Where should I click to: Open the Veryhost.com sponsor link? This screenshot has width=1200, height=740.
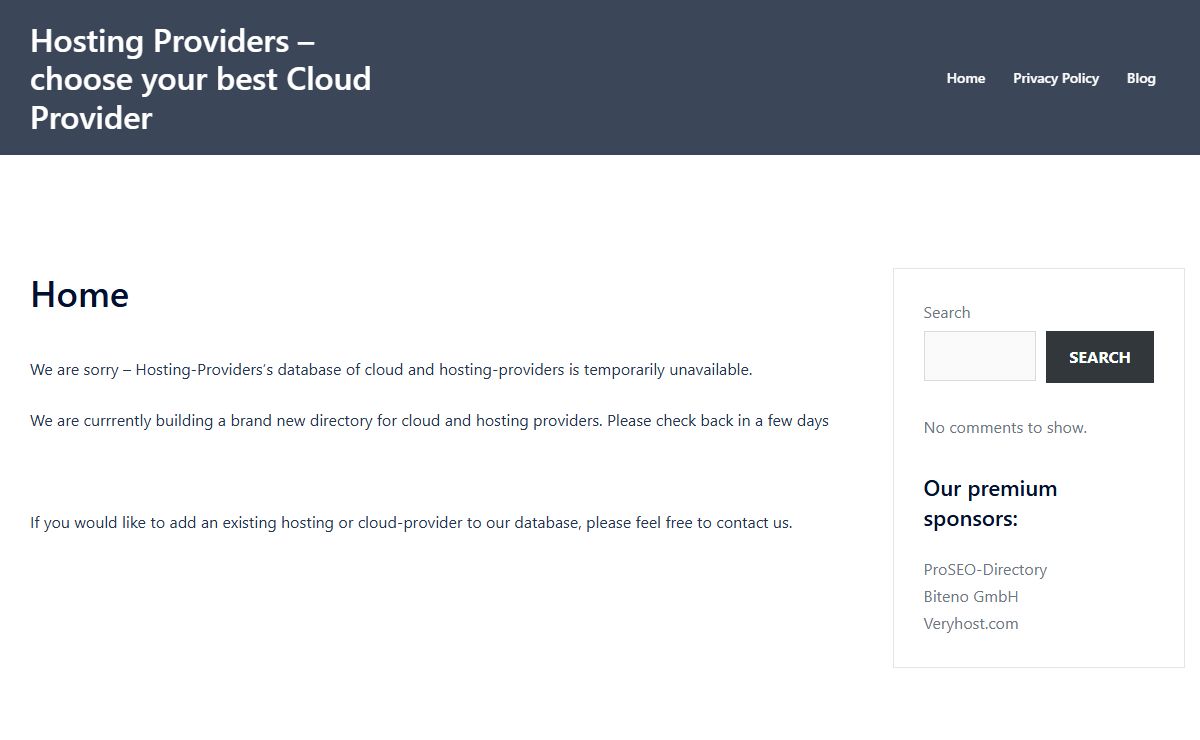[x=971, y=623]
